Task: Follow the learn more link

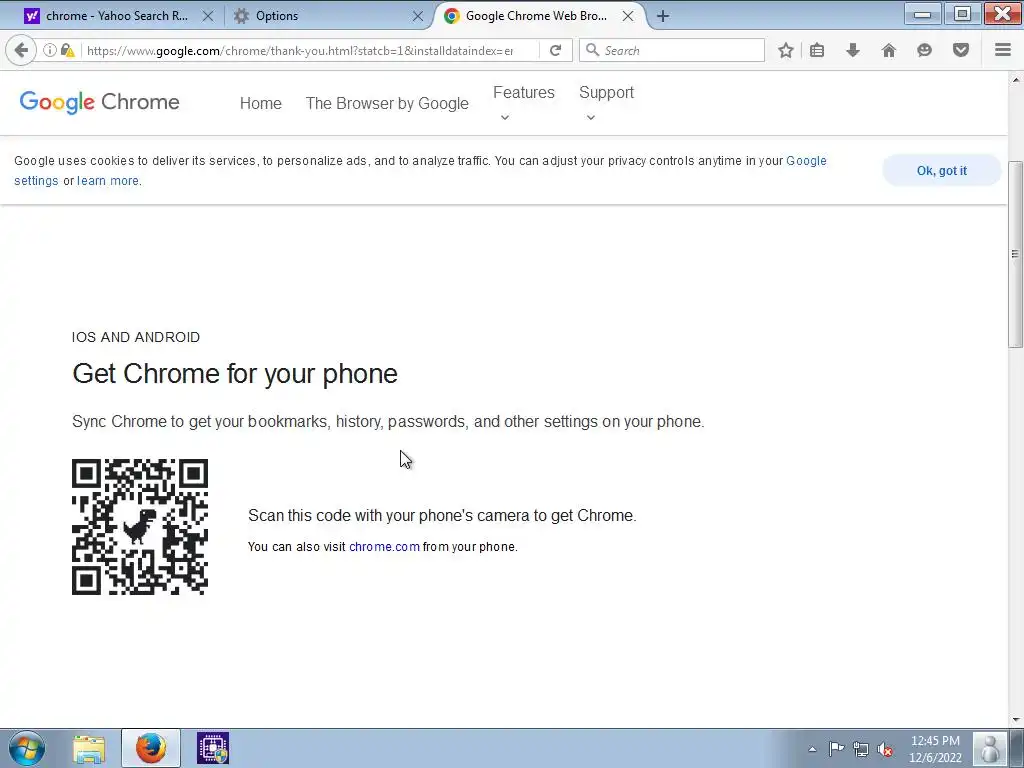Action: click(108, 181)
